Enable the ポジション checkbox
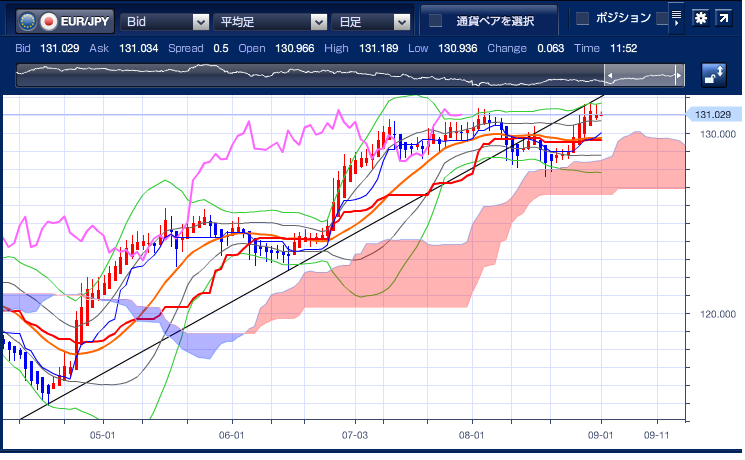The width and height of the screenshot is (745, 460). (582, 19)
